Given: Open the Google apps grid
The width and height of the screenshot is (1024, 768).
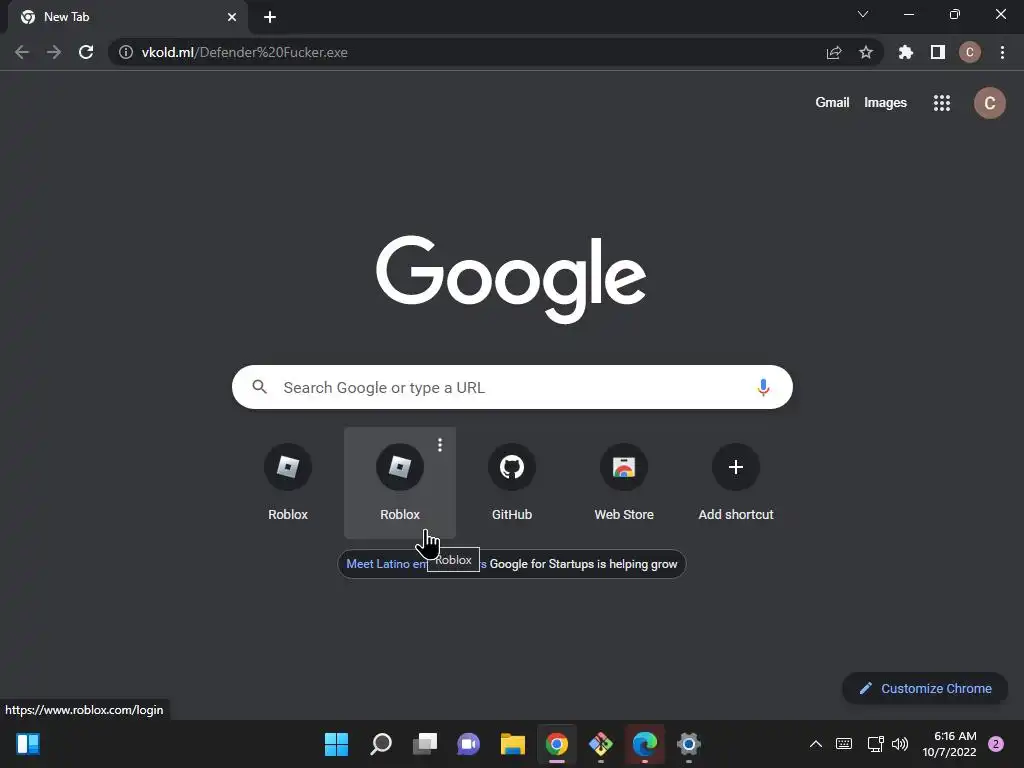Looking at the screenshot, I should click(942, 103).
